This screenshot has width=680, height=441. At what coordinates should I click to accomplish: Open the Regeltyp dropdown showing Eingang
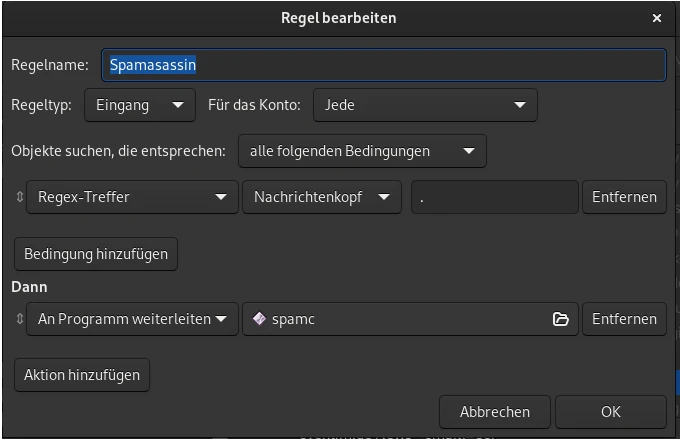(140, 105)
